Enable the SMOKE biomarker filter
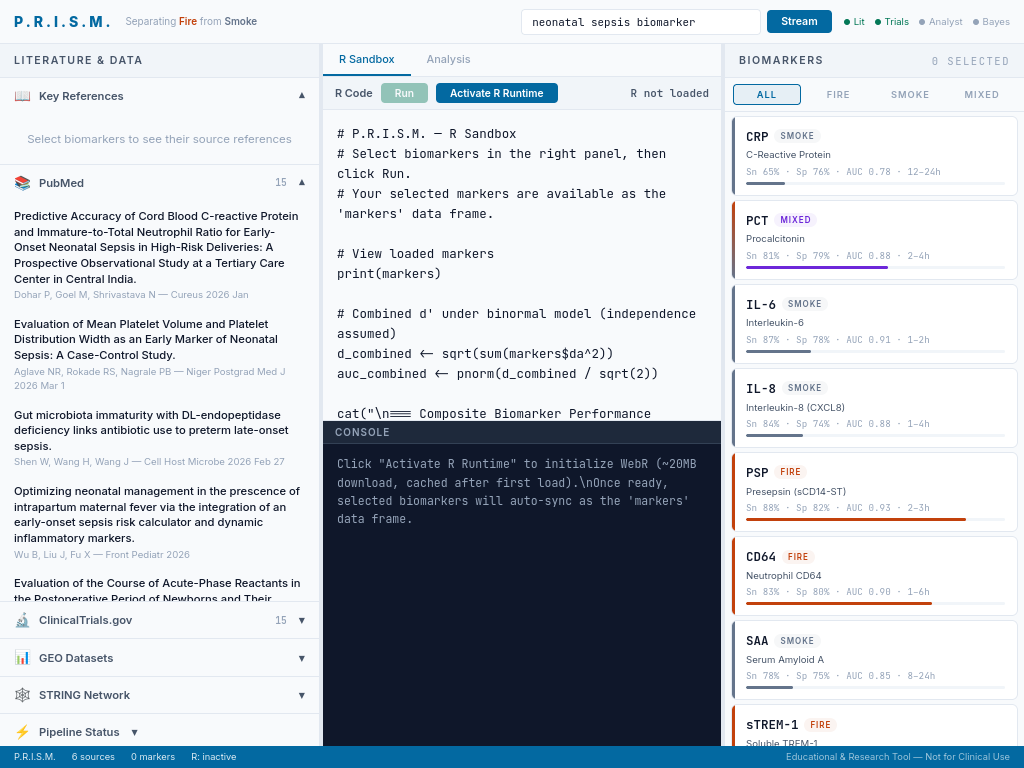Viewport: 1024px width, 768px height. point(909,94)
